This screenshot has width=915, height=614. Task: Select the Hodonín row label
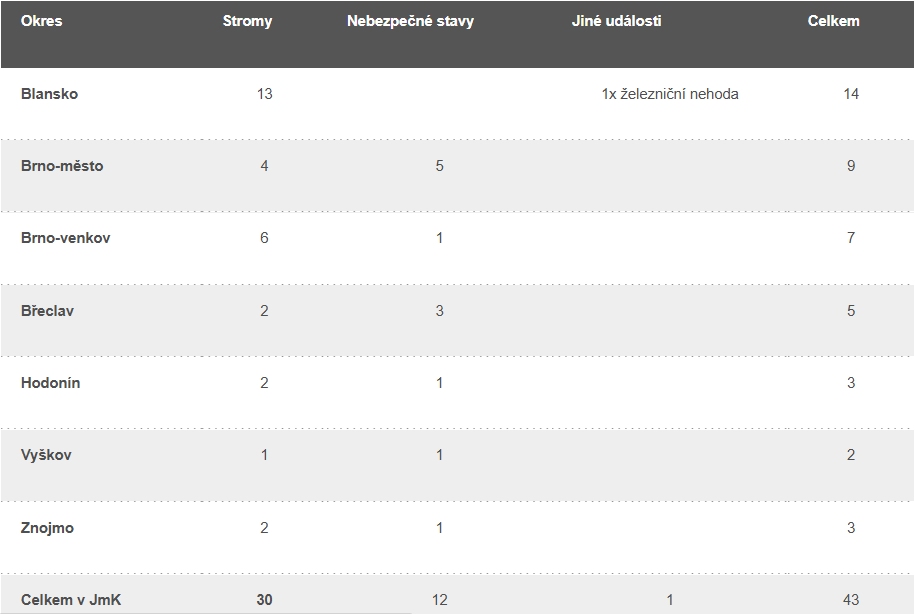pos(51,383)
